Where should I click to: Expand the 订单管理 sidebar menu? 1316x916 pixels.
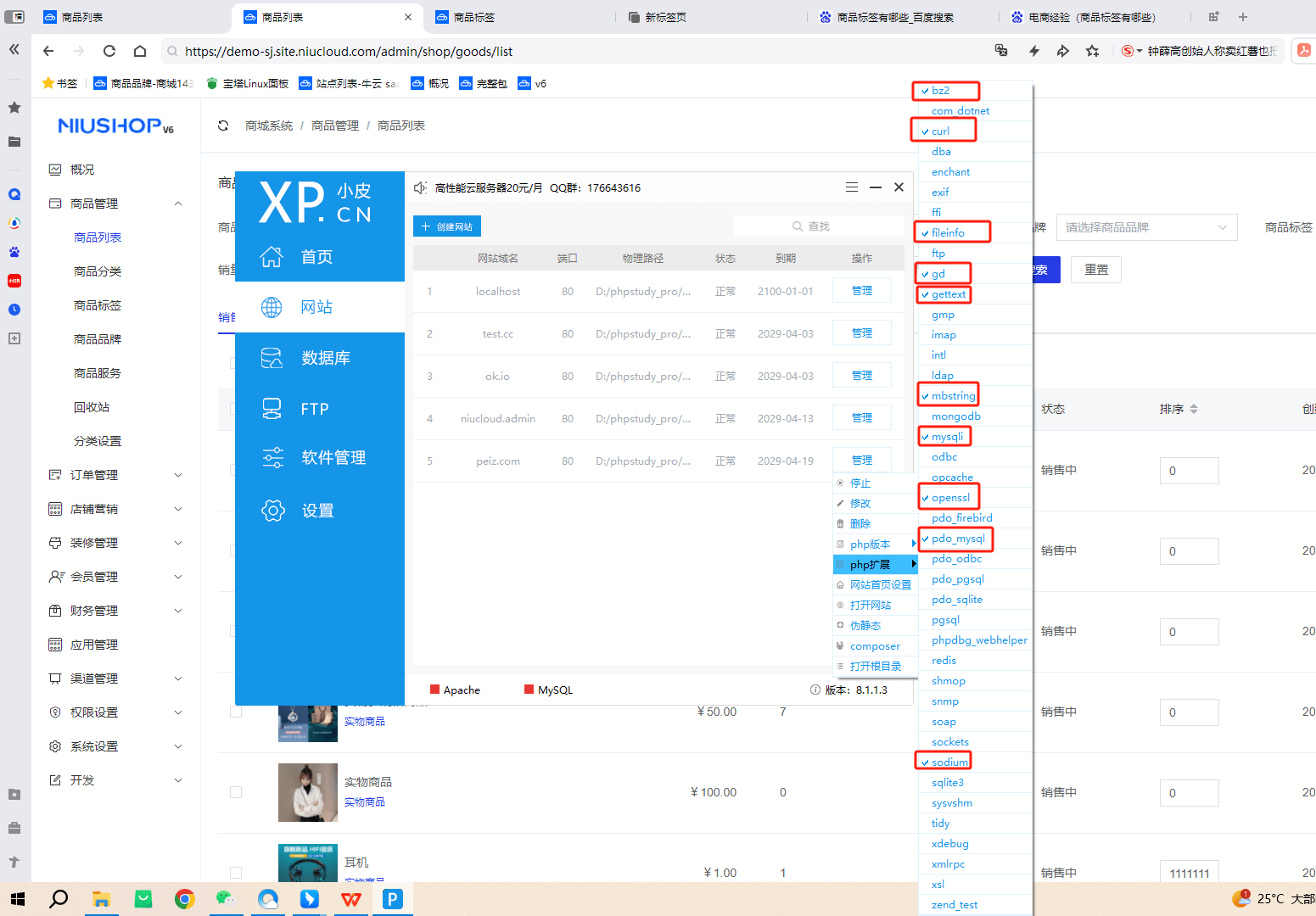[115, 475]
